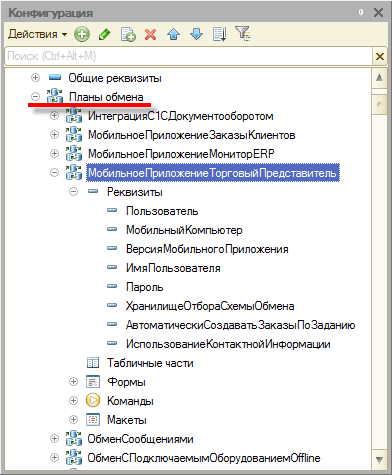The image size is (392, 475).
Task: Click the Copy object toolbar icon
Action: click(128, 34)
